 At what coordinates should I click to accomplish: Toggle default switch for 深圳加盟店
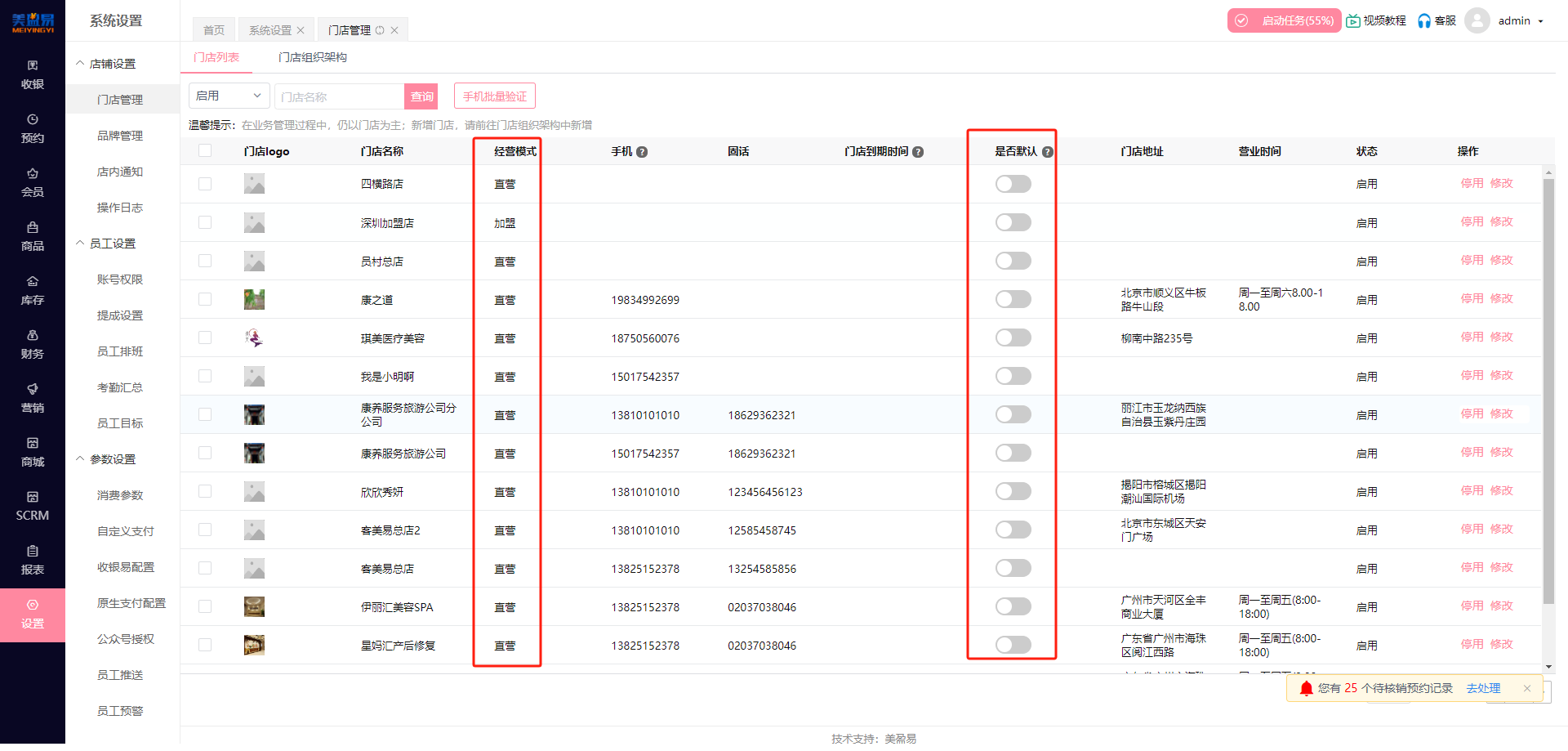pos(1013,222)
